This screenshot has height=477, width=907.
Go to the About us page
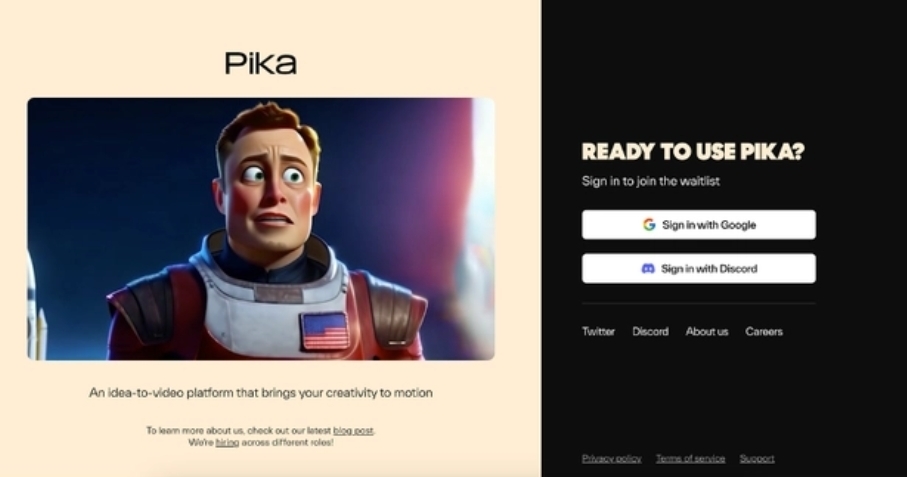(x=707, y=331)
